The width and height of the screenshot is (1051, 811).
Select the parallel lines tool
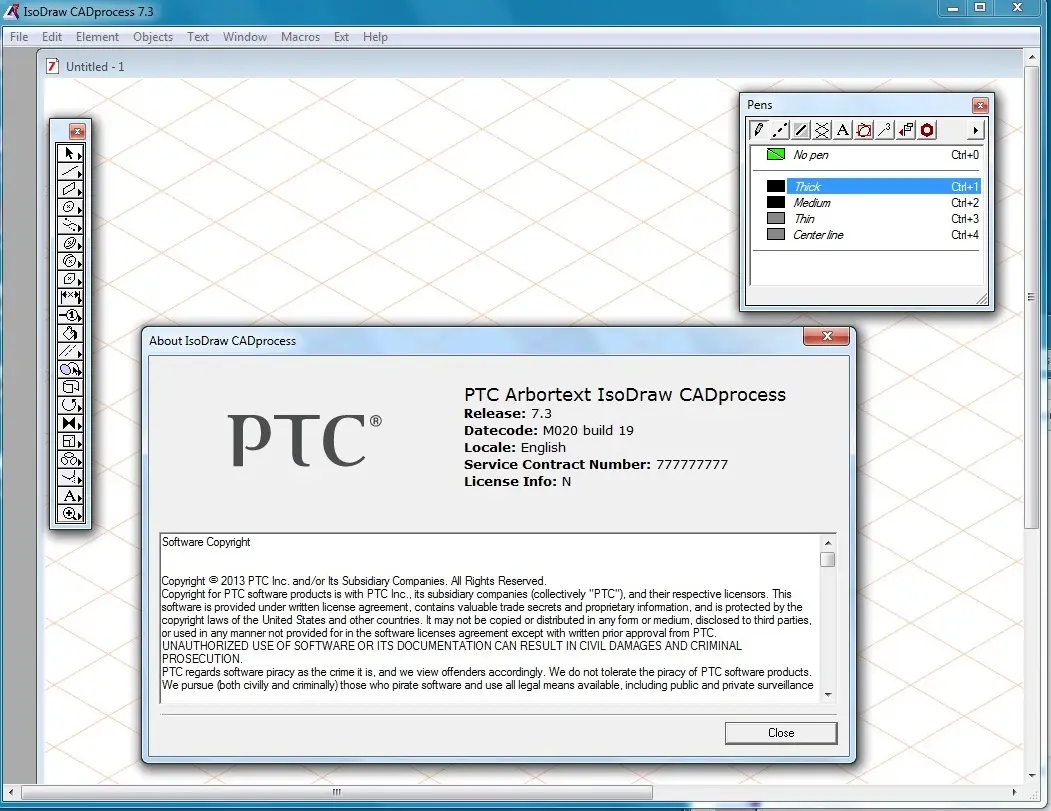tap(70, 351)
